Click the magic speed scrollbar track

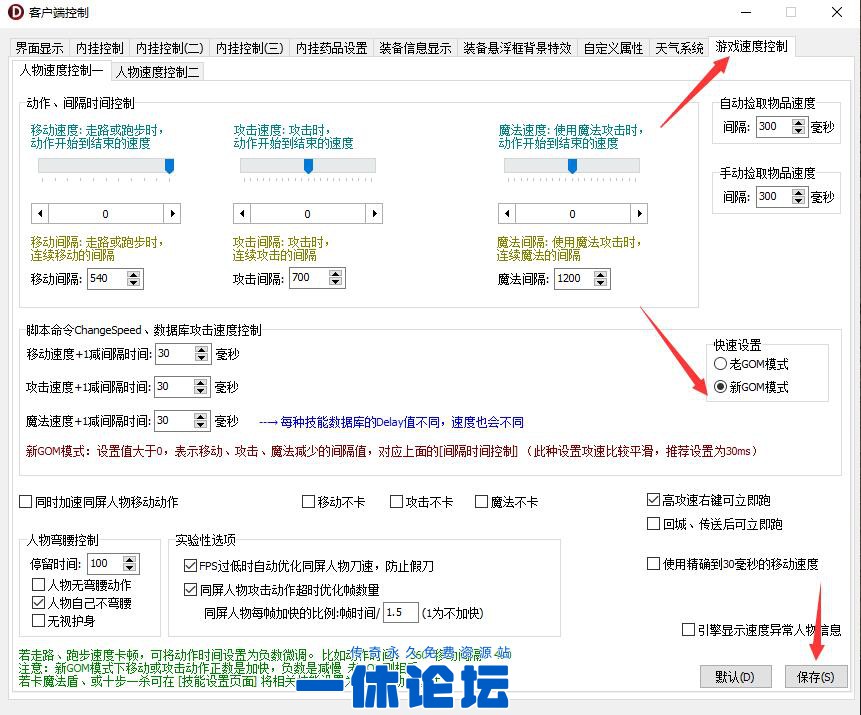pyautogui.click(x=573, y=214)
